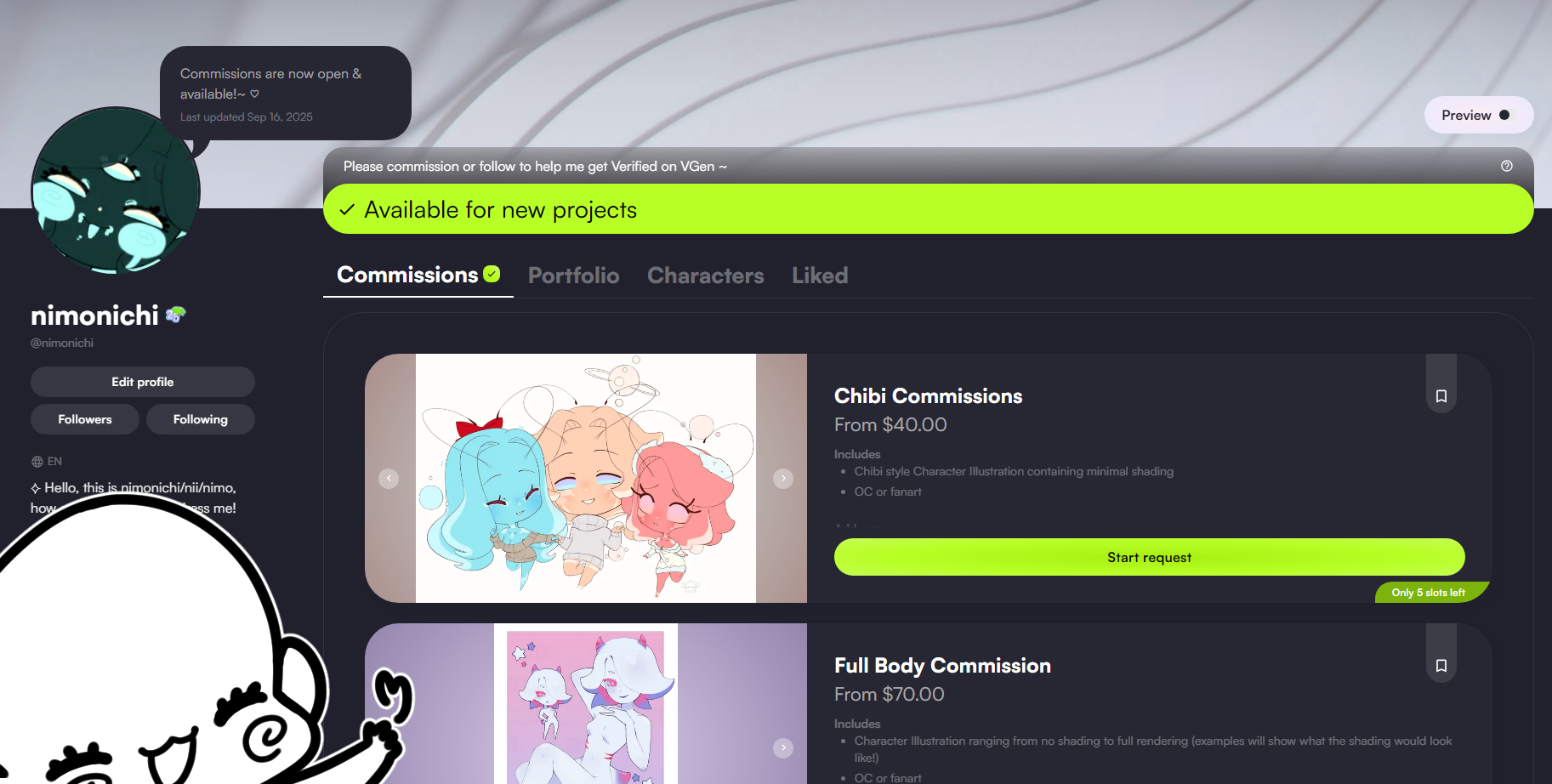The image size is (1552, 784).
Task: Open the Liked tab
Action: (x=820, y=276)
